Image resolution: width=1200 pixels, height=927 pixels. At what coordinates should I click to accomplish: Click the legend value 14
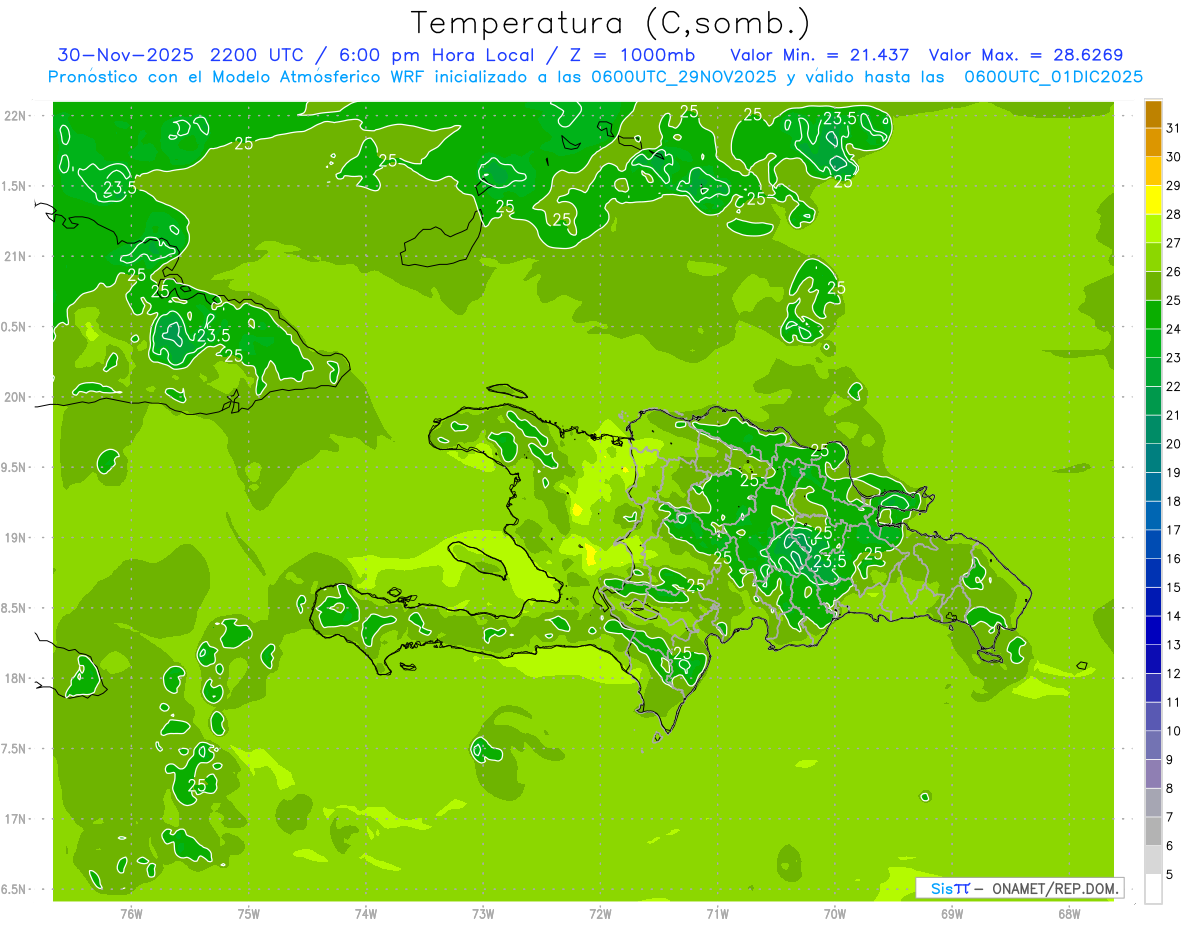pyautogui.click(x=1174, y=616)
